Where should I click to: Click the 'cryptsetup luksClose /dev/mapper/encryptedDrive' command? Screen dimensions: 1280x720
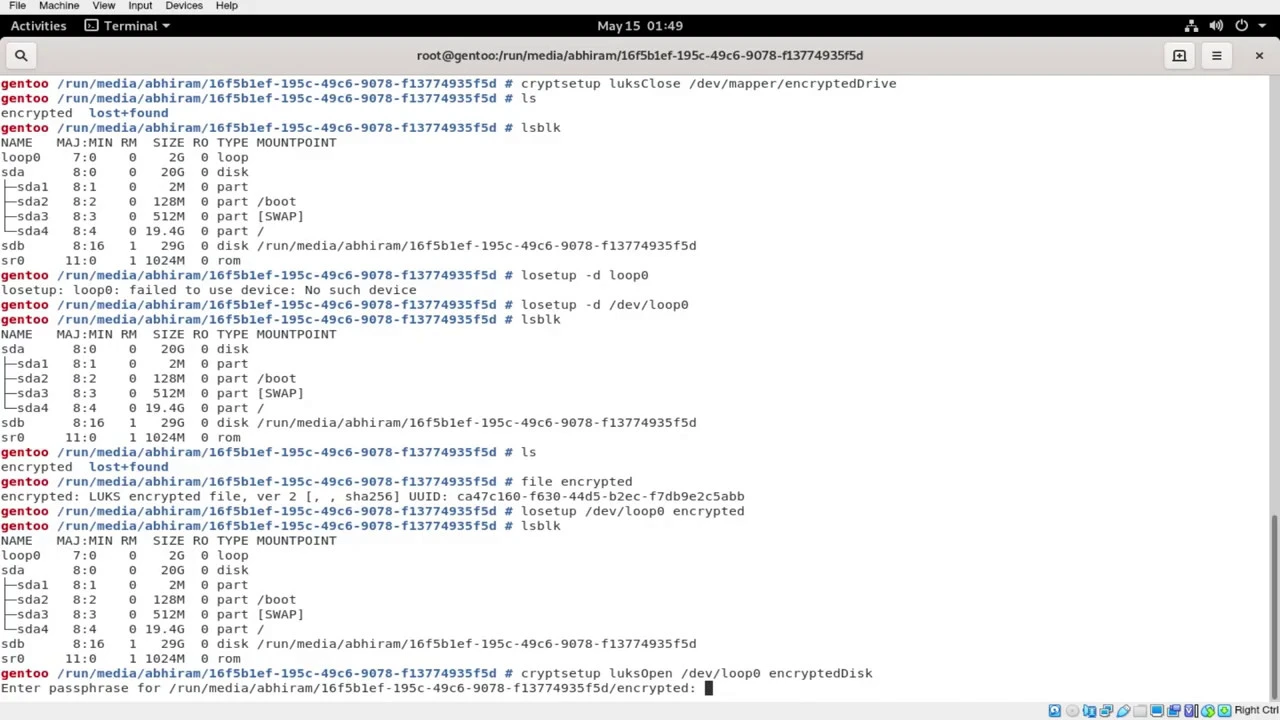[708, 83]
